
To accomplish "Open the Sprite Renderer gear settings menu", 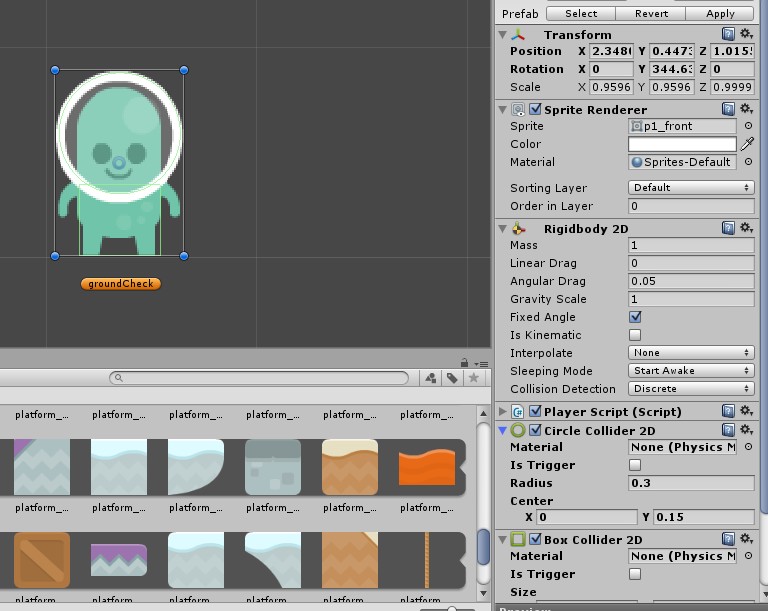I will 747,109.
